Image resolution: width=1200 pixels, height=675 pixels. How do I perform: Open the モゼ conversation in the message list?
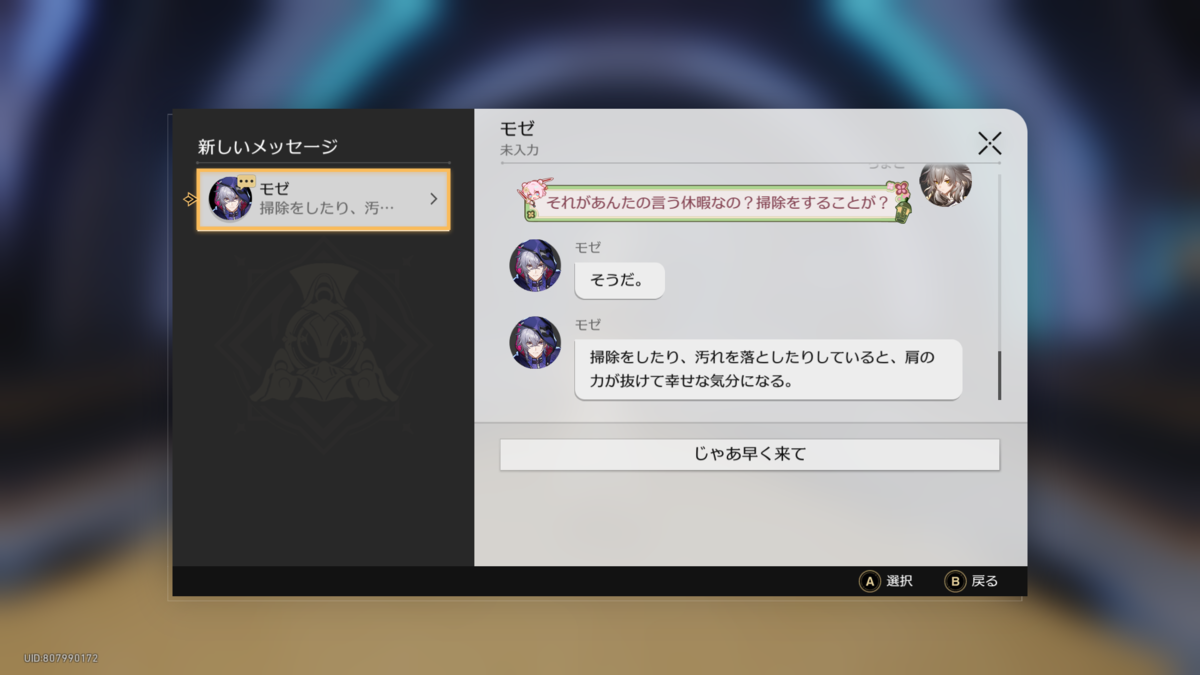[323, 200]
